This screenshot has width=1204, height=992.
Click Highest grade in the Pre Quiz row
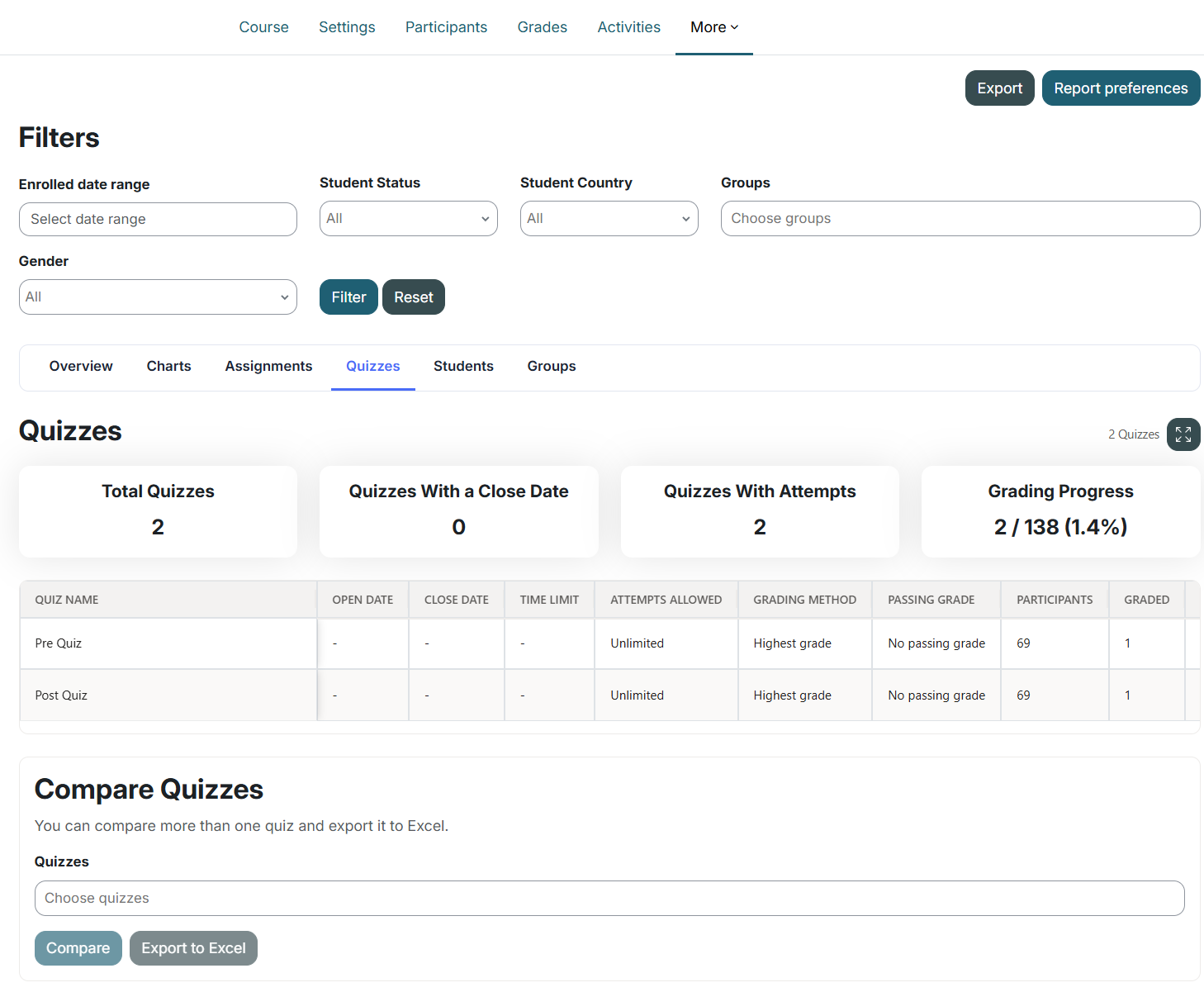pyautogui.click(x=793, y=643)
